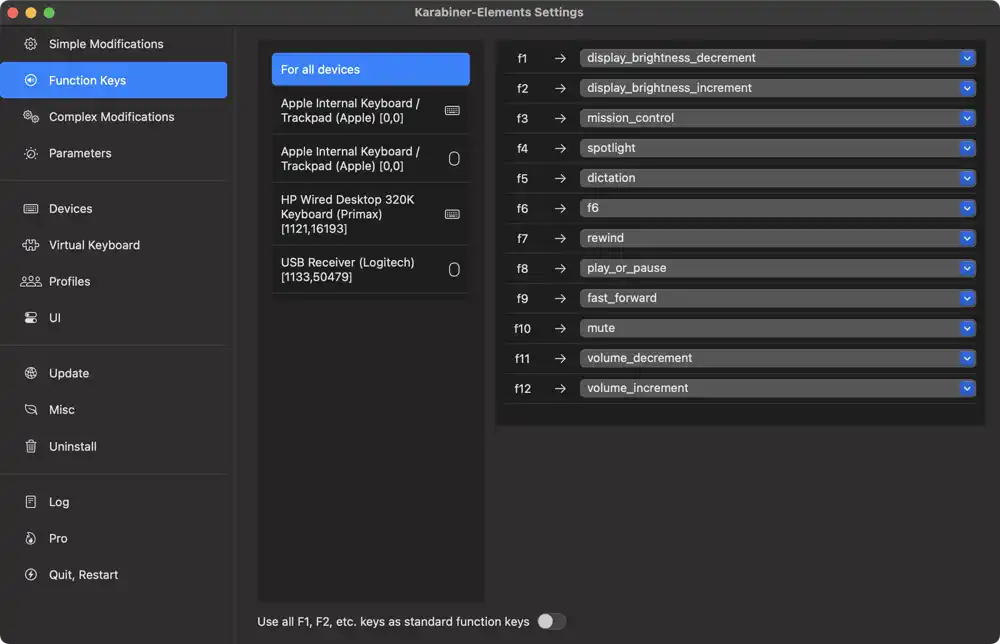Click the Complex Modifications gears icon
Viewport: 1000px width, 644px height.
point(31,117)
